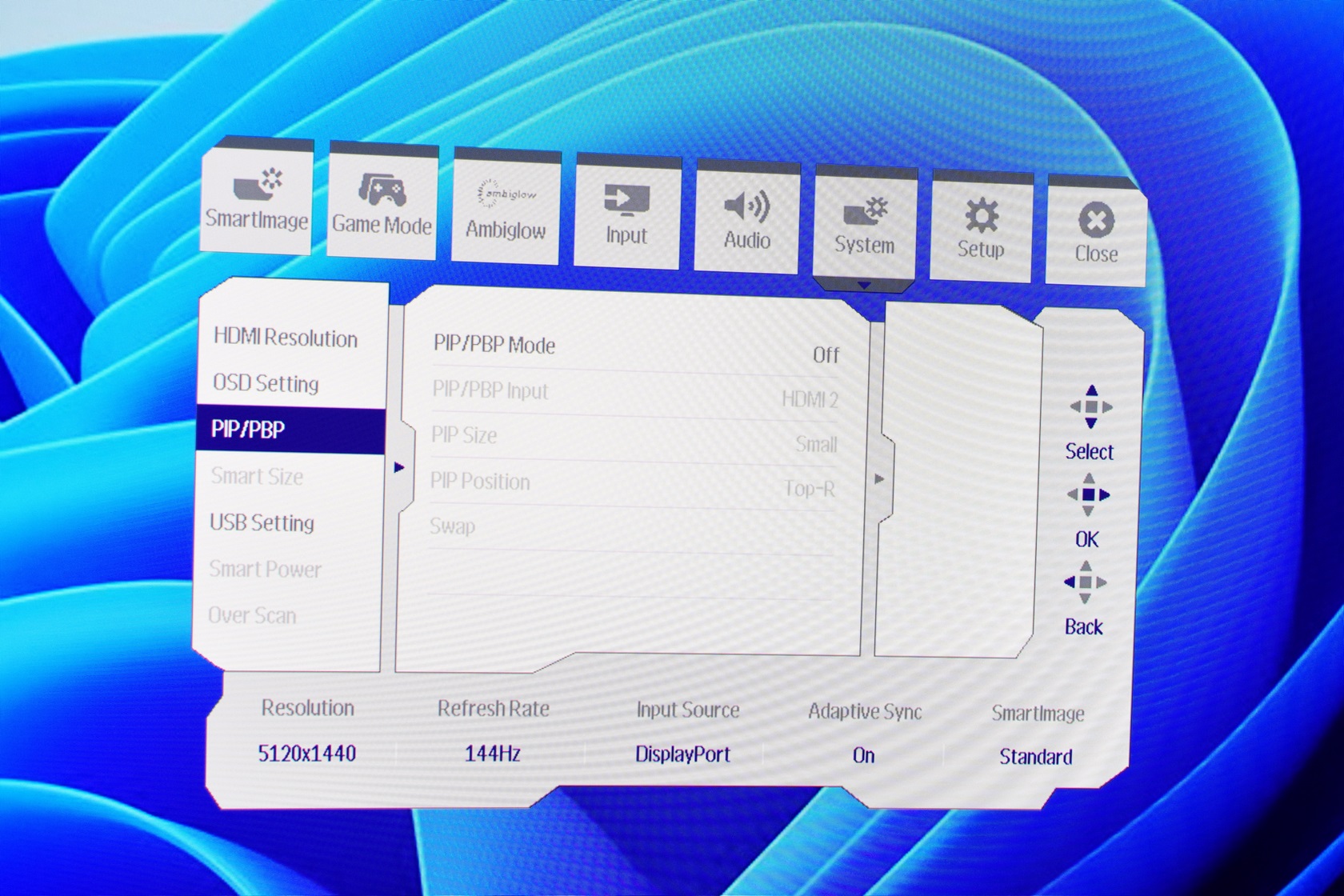
Task: Click the Back hint label
Action: 1084,627
